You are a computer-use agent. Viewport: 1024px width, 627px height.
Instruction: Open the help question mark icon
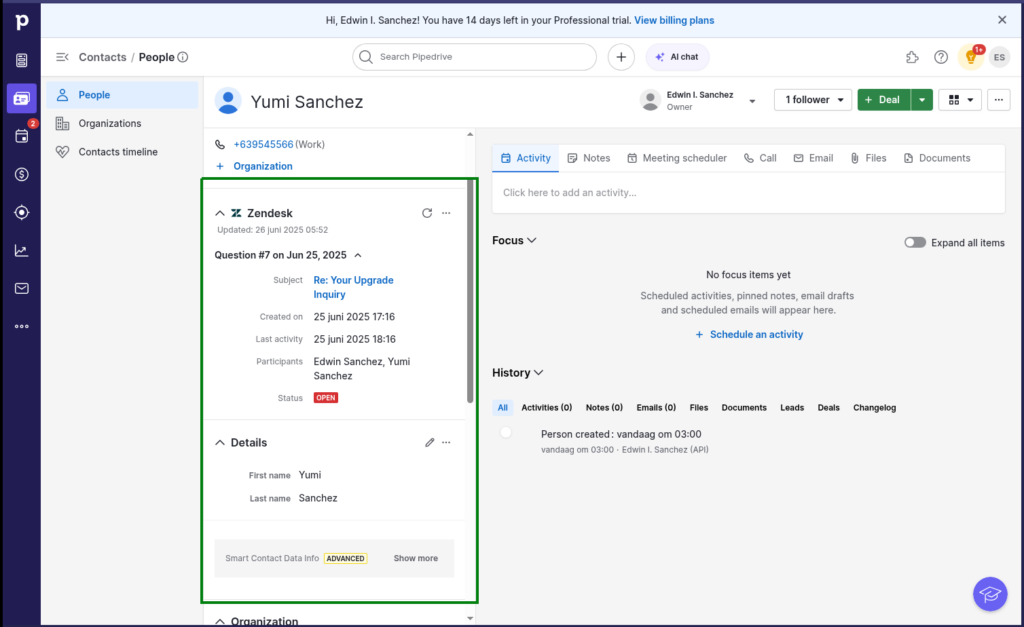[941, 57]
